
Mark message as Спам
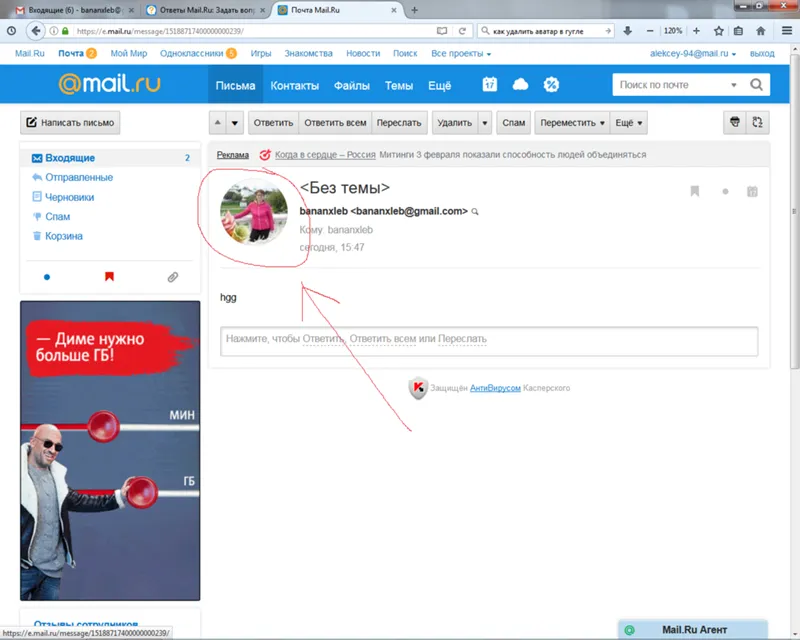[x=513, y=123]
